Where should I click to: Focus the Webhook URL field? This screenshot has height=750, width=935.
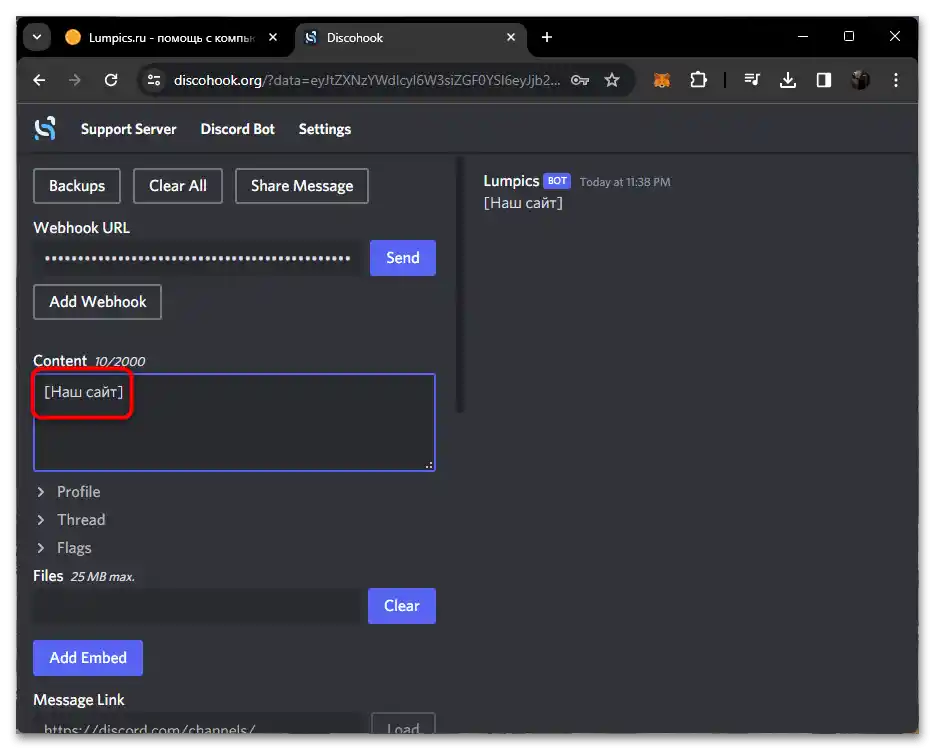coord(198,258)
